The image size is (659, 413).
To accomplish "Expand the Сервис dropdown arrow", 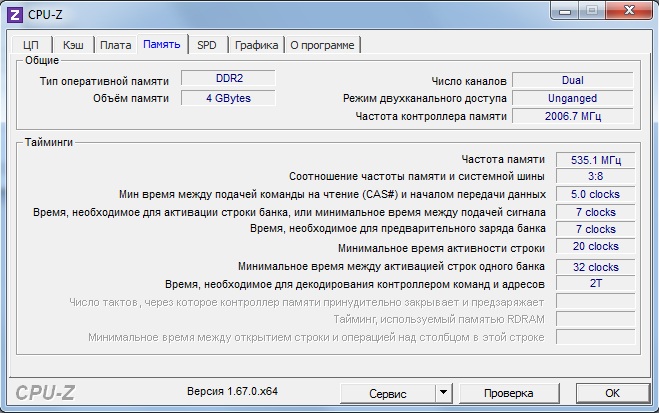I will tap(443, 393).
